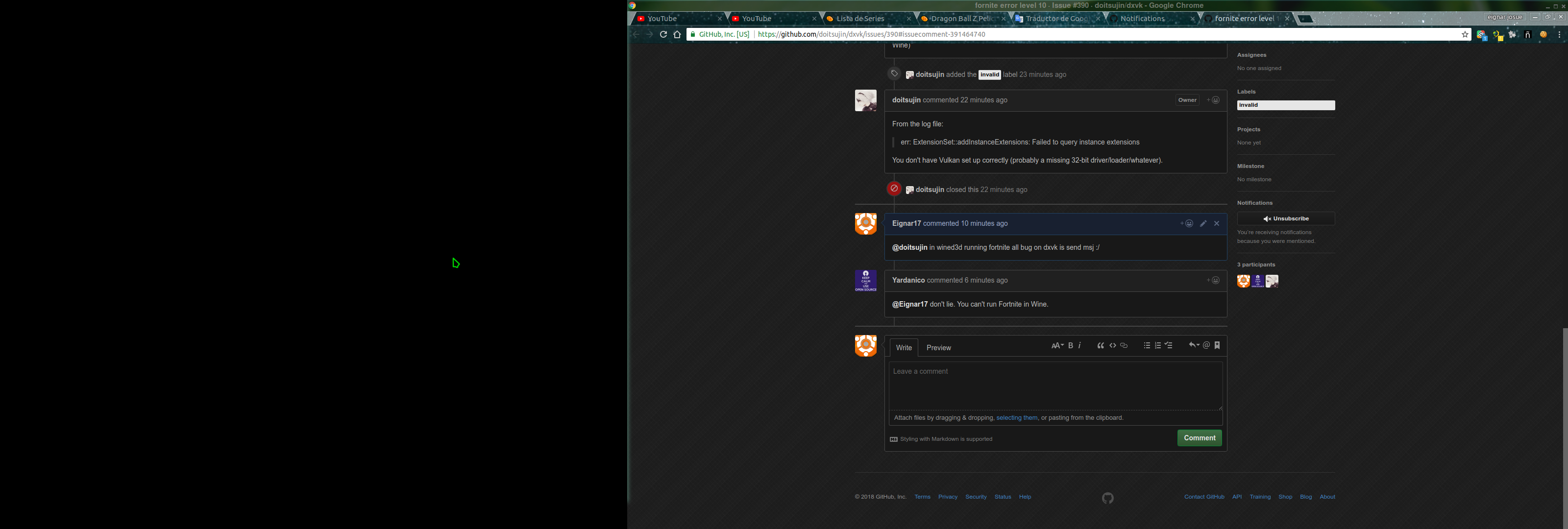
Task: Click the Skype extension icon
Action: click(x=1482, y=35)
